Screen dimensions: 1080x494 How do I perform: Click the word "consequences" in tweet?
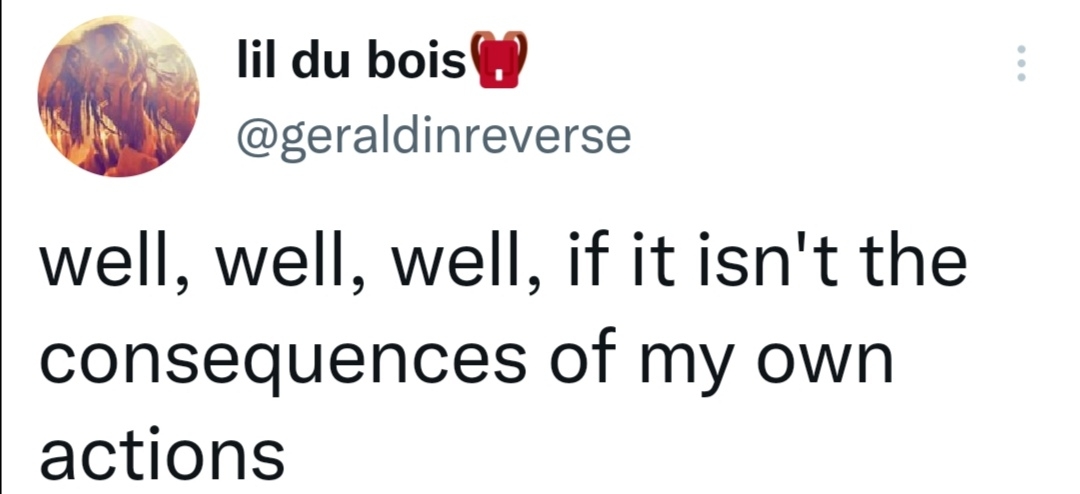[283, 356]
